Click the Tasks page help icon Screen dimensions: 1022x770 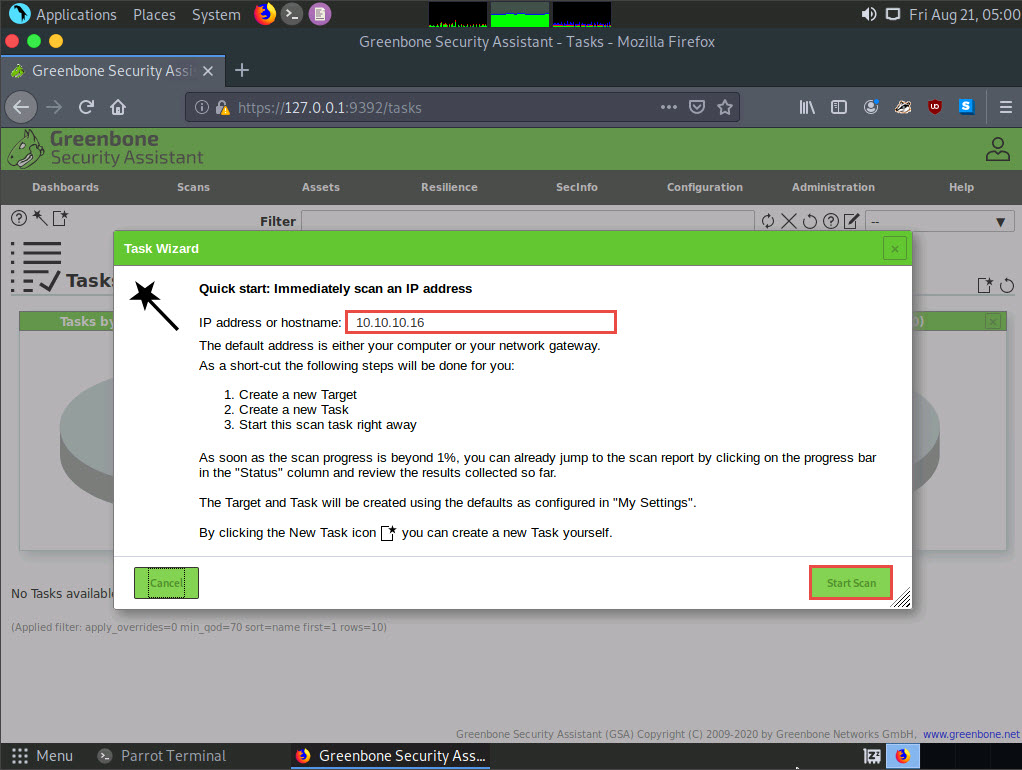pyautogui.click(x=19, y=218)
